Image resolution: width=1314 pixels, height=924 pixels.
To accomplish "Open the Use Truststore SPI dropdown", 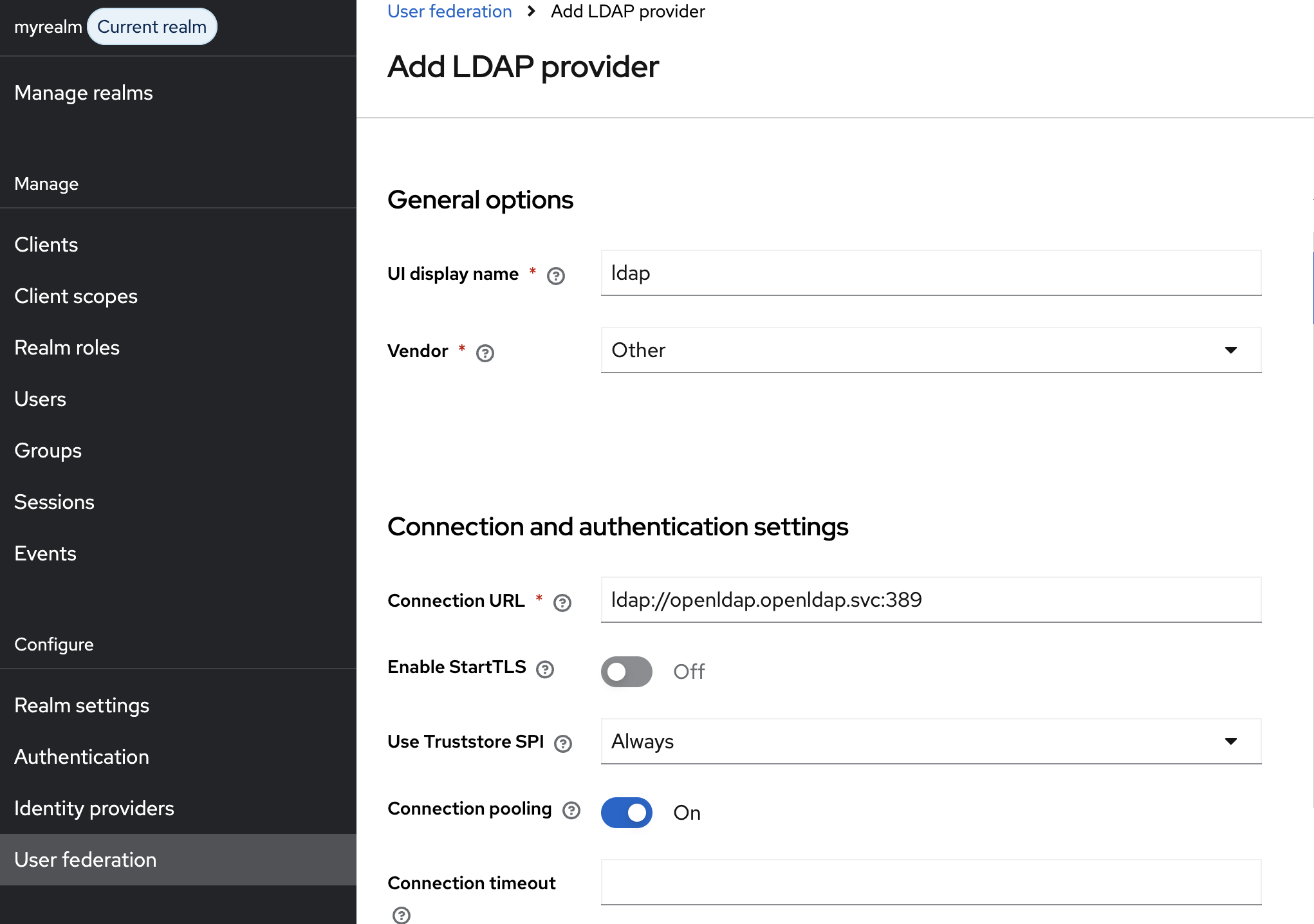I will (930, 741).
